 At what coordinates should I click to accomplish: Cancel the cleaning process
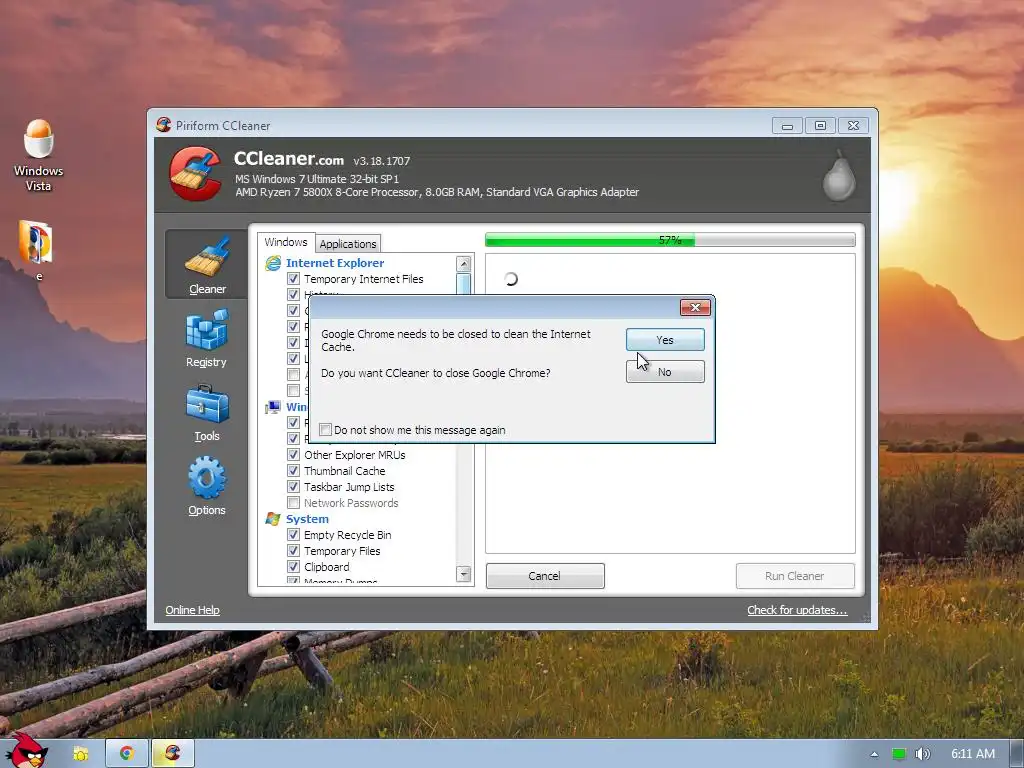[545, 576]
